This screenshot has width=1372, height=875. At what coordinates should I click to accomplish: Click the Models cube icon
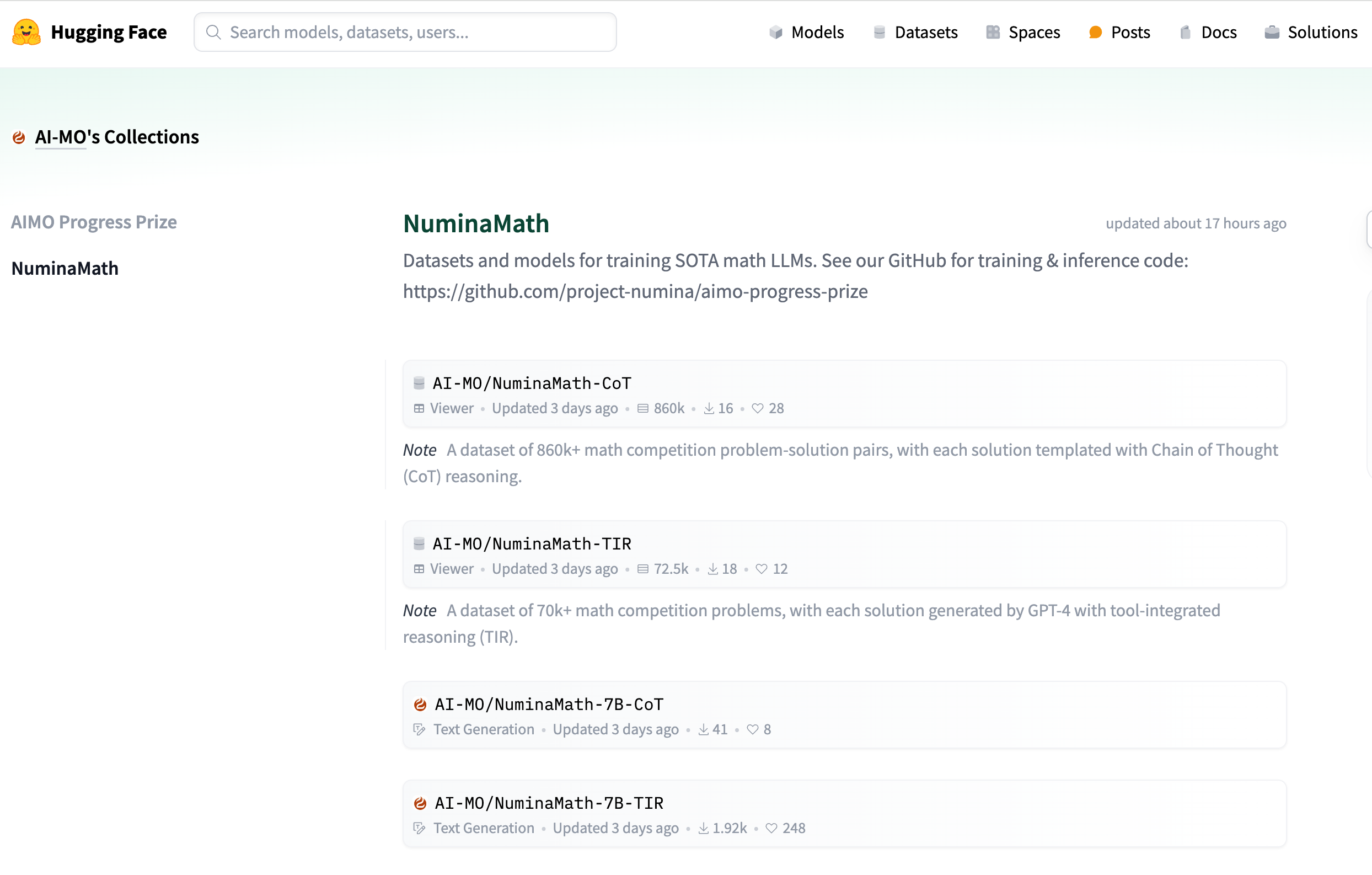[775, 32]
